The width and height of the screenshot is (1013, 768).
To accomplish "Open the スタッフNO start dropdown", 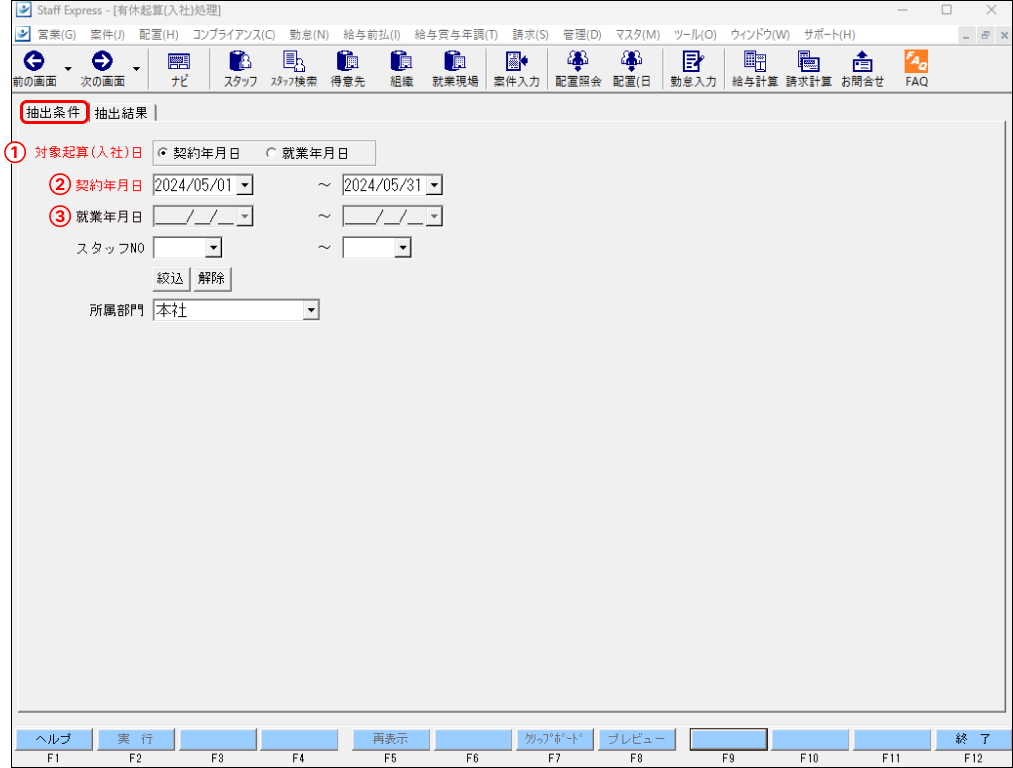I will point(213,247).
